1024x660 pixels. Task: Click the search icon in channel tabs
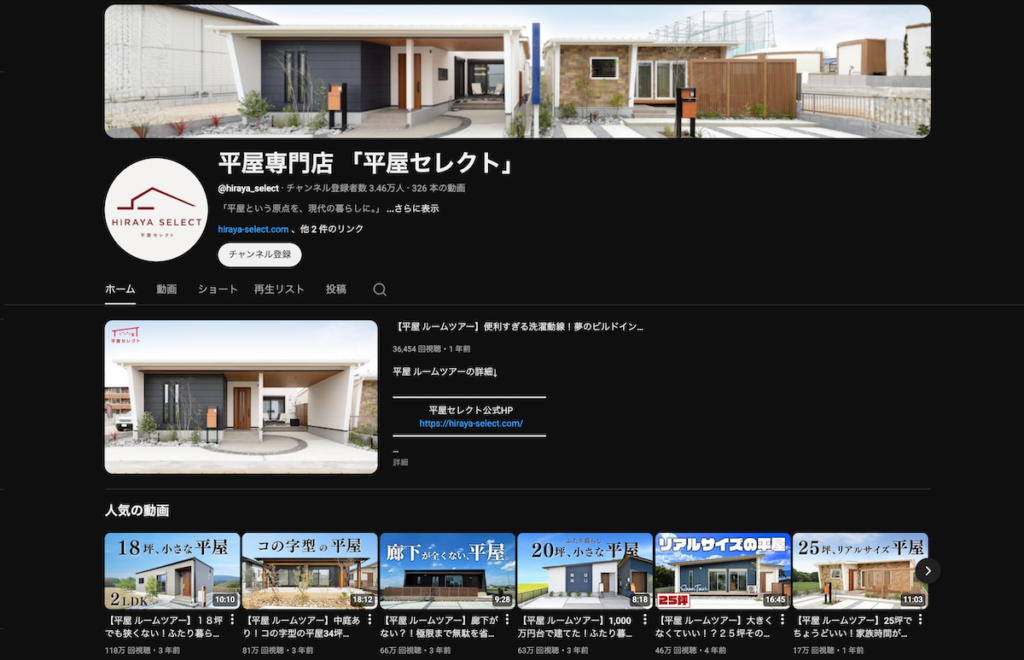pyautogui.click(x=380, y=290)
